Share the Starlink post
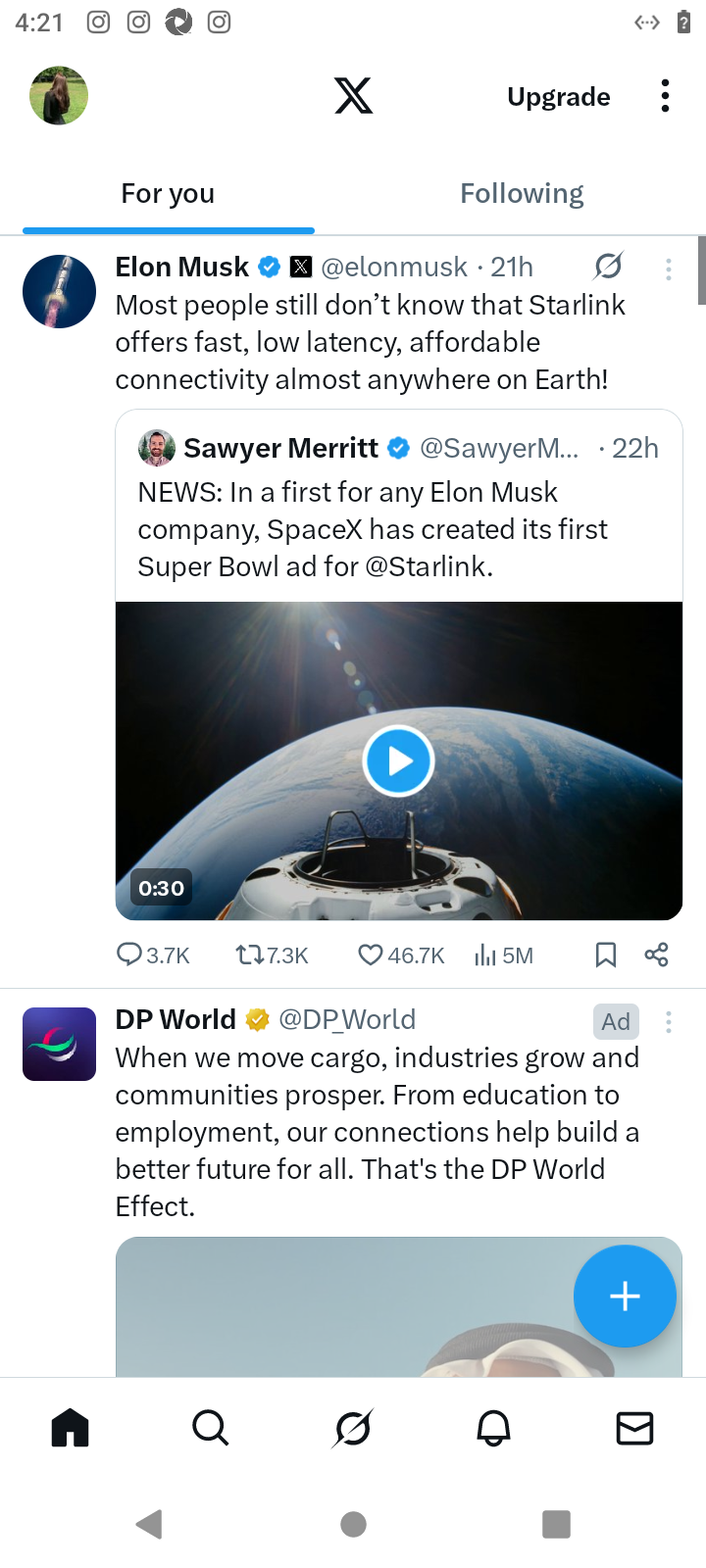 (x=657, y=955)
